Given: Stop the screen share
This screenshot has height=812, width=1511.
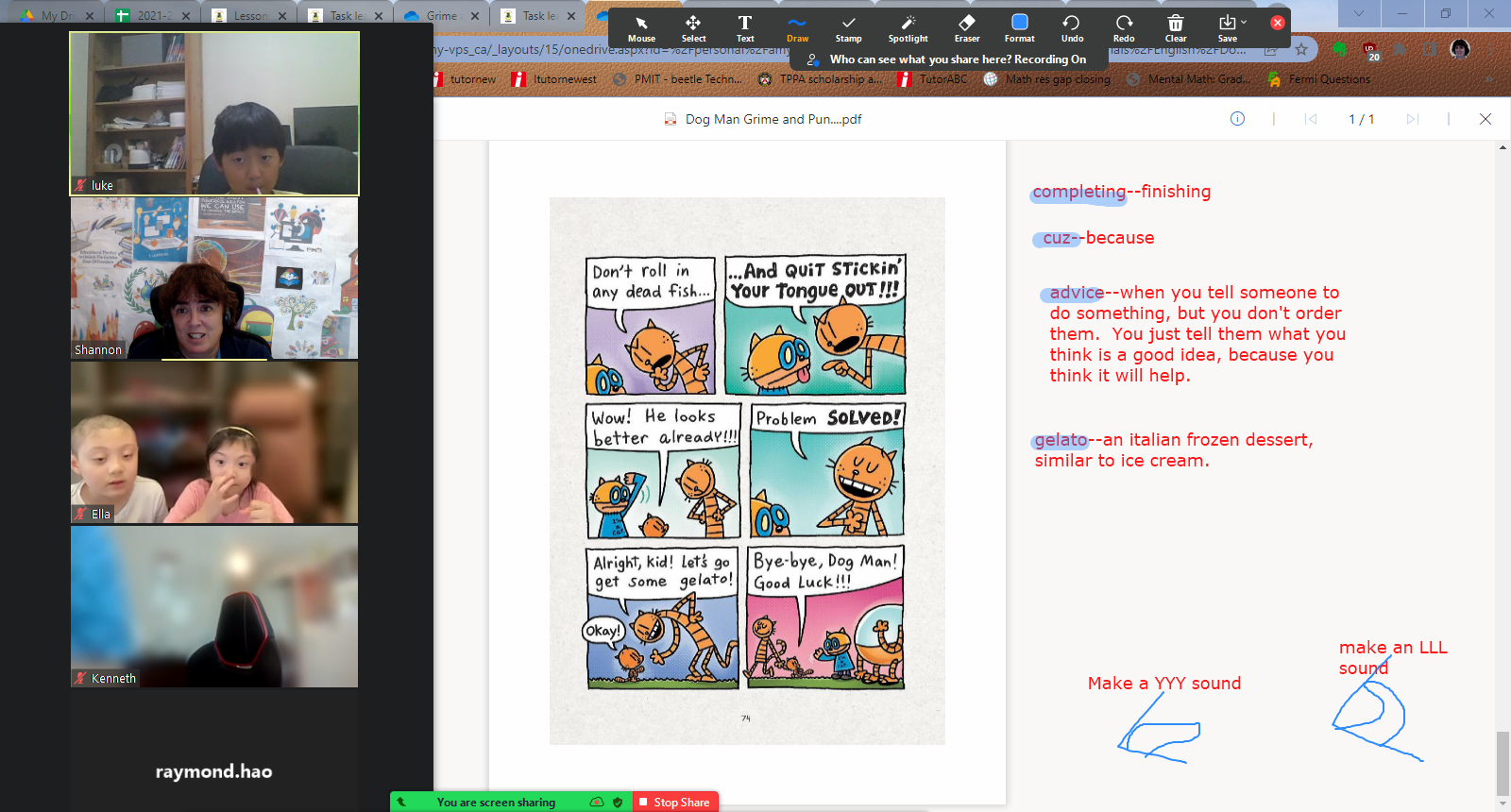Looking at the screenshot, I should coord(674,802).
